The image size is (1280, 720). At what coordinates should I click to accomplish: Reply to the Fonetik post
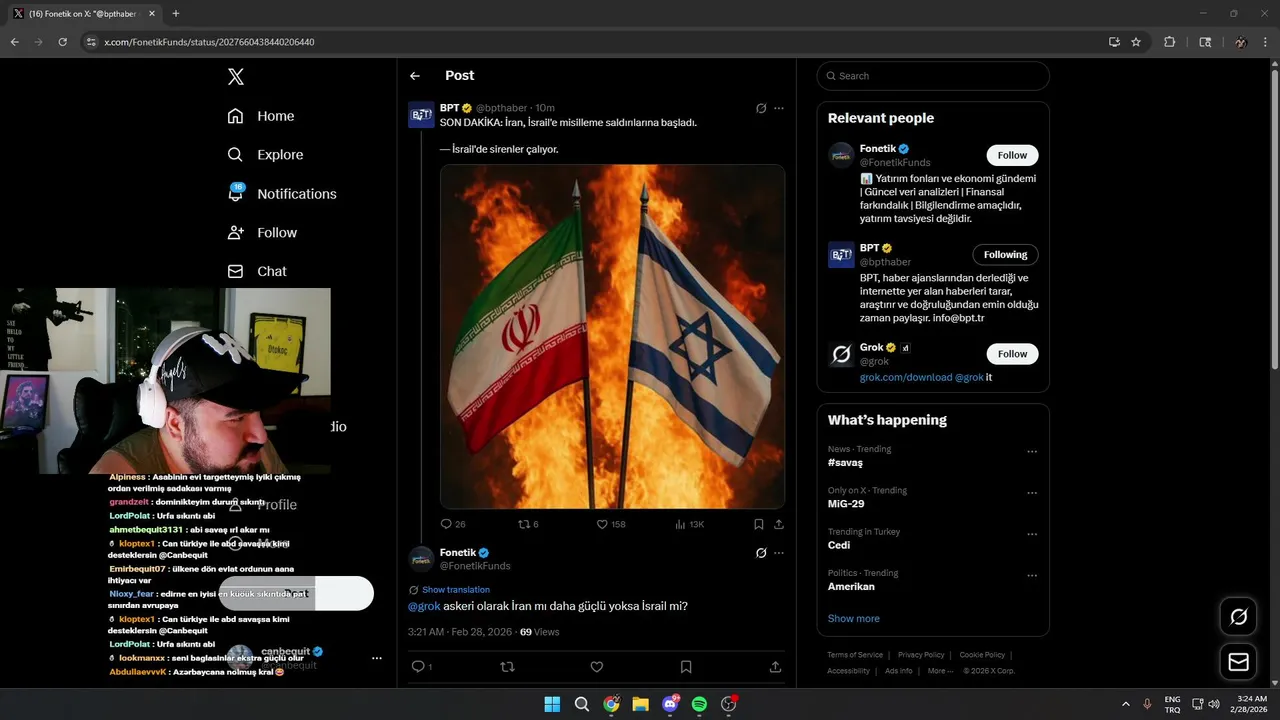[418, 667]
